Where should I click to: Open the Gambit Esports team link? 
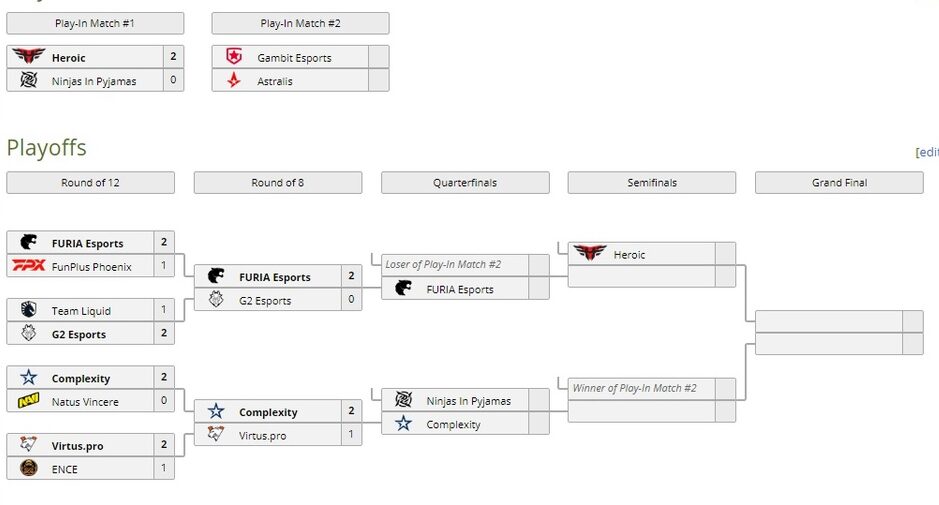pos(294,58)
